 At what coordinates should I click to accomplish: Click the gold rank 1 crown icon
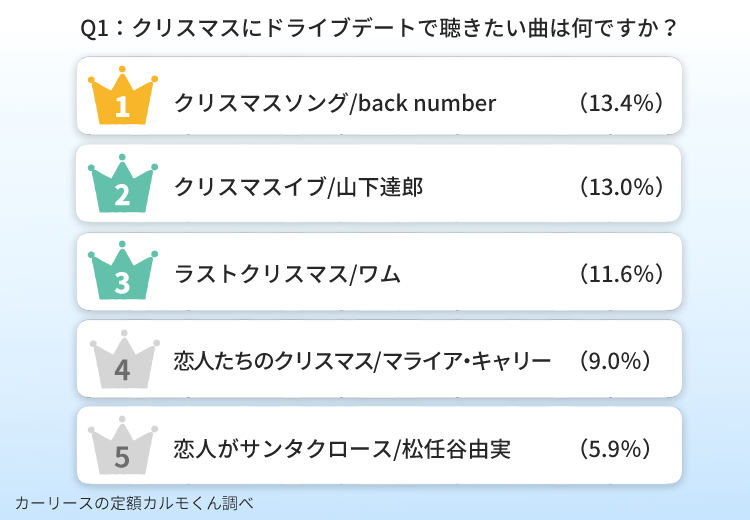click(123, 95)
